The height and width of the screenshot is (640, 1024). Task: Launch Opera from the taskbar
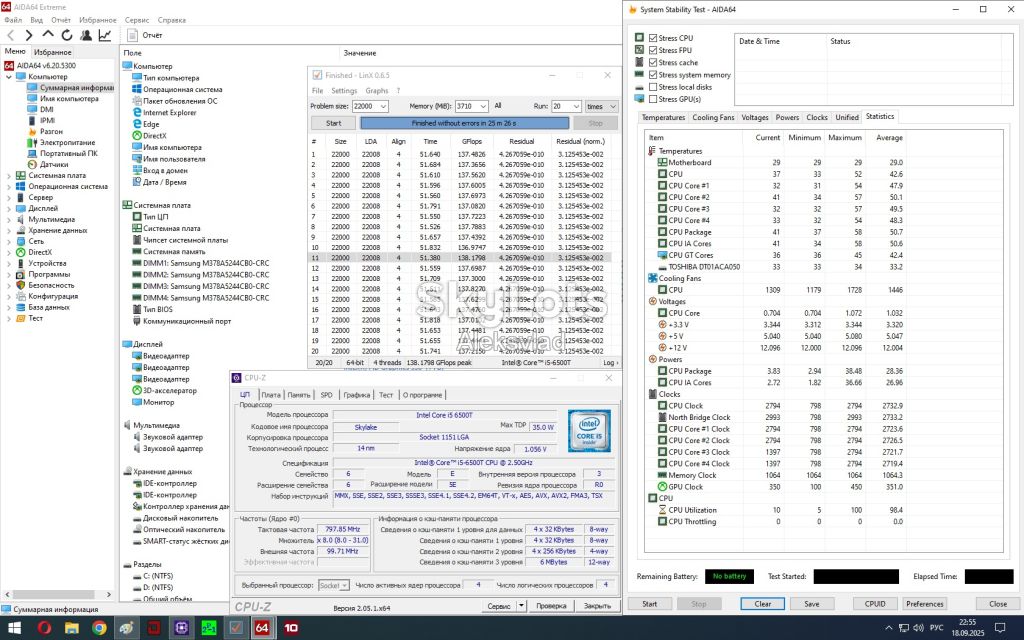point(44,628)
